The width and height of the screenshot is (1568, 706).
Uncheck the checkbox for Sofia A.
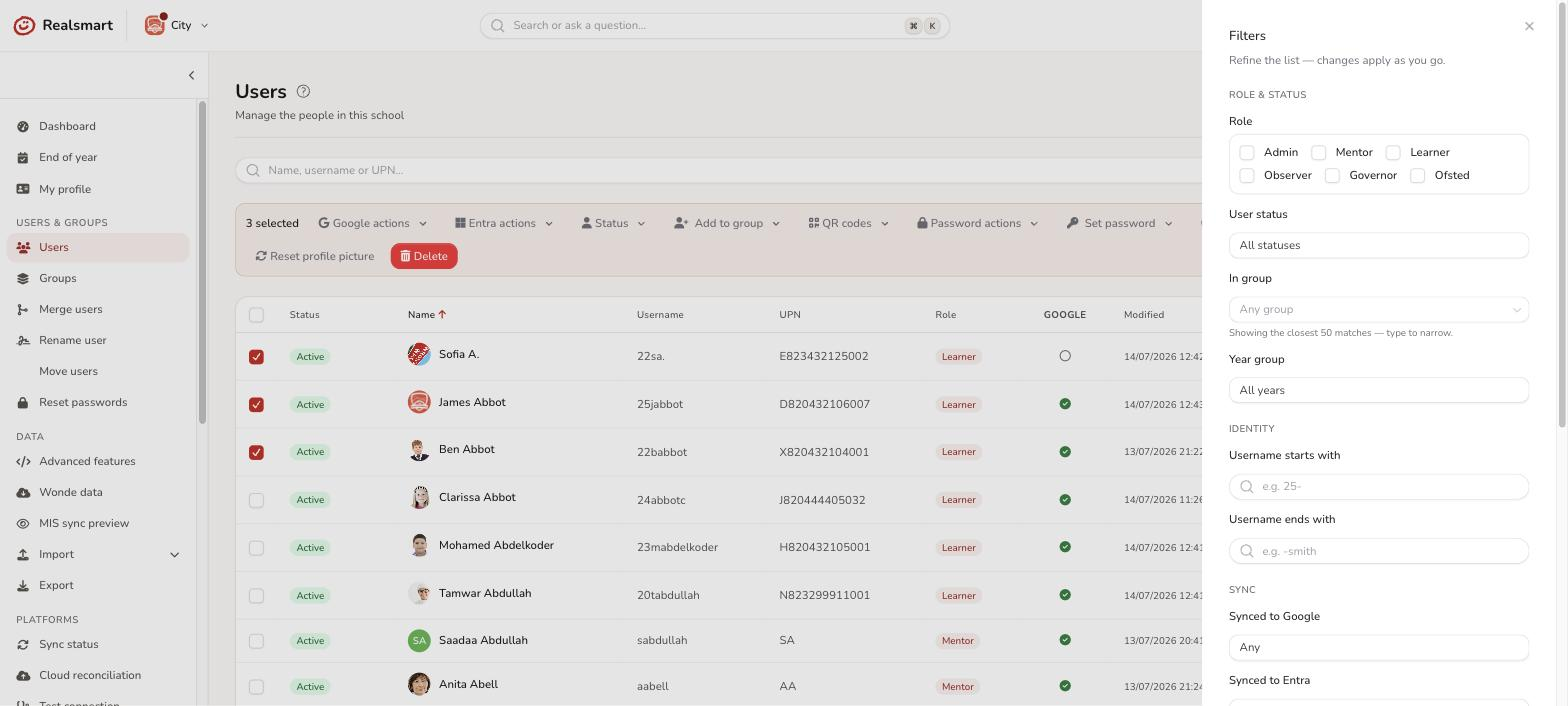256,357
